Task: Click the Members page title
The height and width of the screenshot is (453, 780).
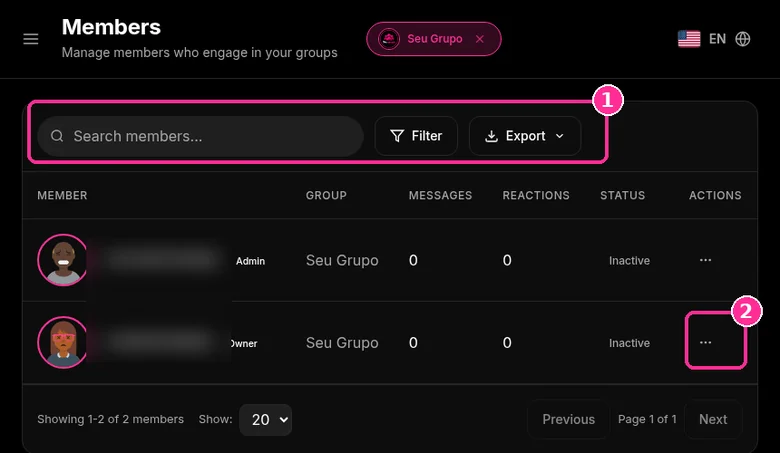Action: click(x=111, y=27)
